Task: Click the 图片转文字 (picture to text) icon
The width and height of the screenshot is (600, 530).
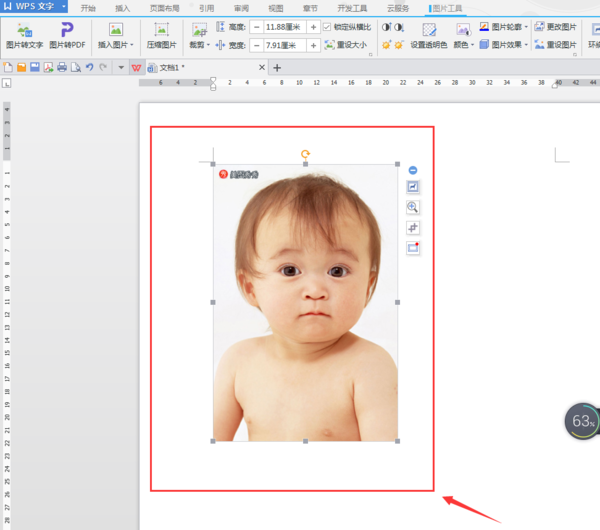Action: [x=24, y=30]
